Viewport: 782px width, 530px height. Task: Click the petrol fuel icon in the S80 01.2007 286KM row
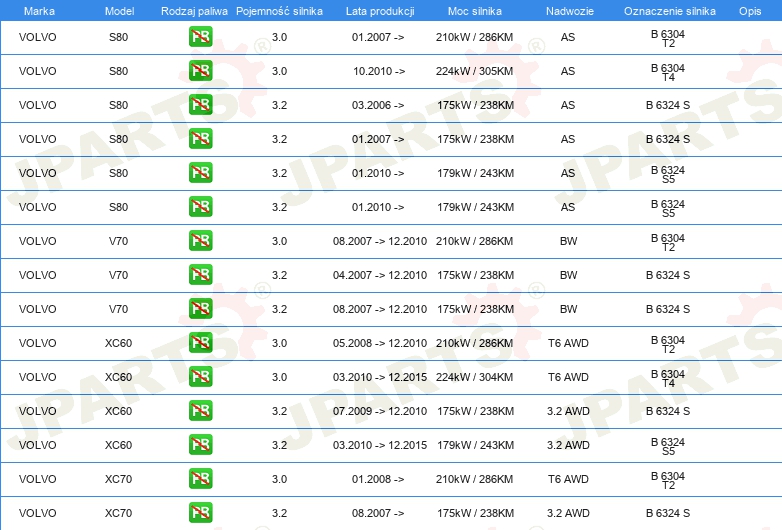(x=200, y=37)
